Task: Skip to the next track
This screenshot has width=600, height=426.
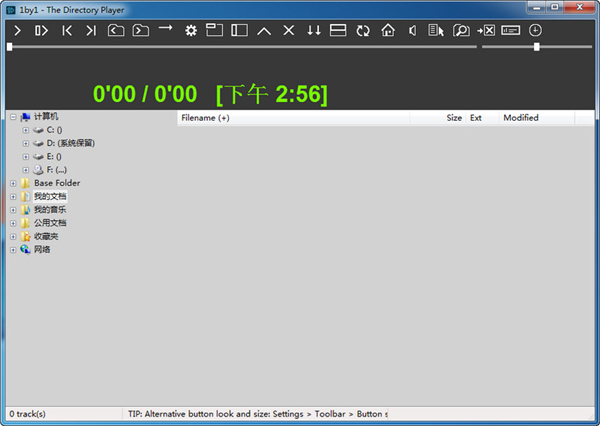Action: [91, 31]
